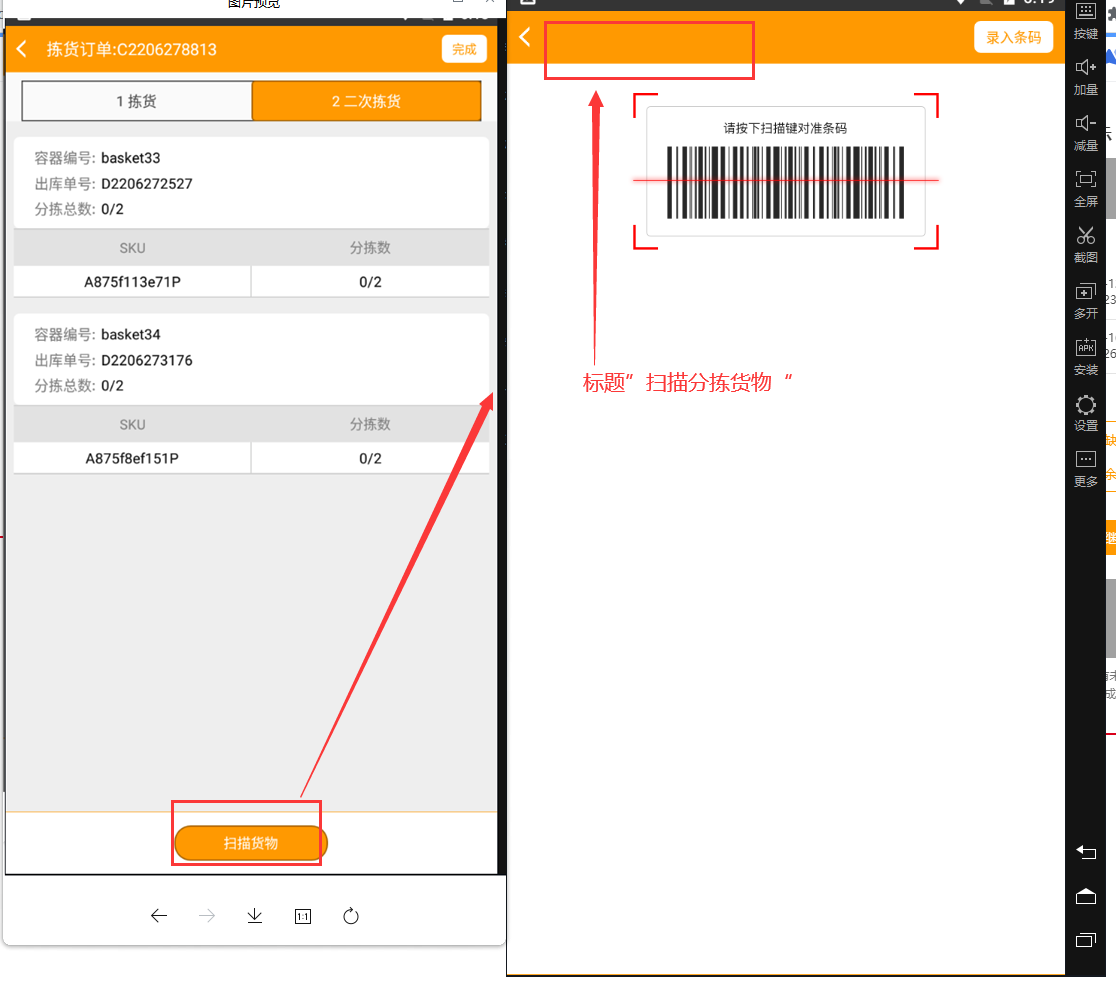
Task: Click the download arrow in image viewer
Action: [x=255, y=916]
